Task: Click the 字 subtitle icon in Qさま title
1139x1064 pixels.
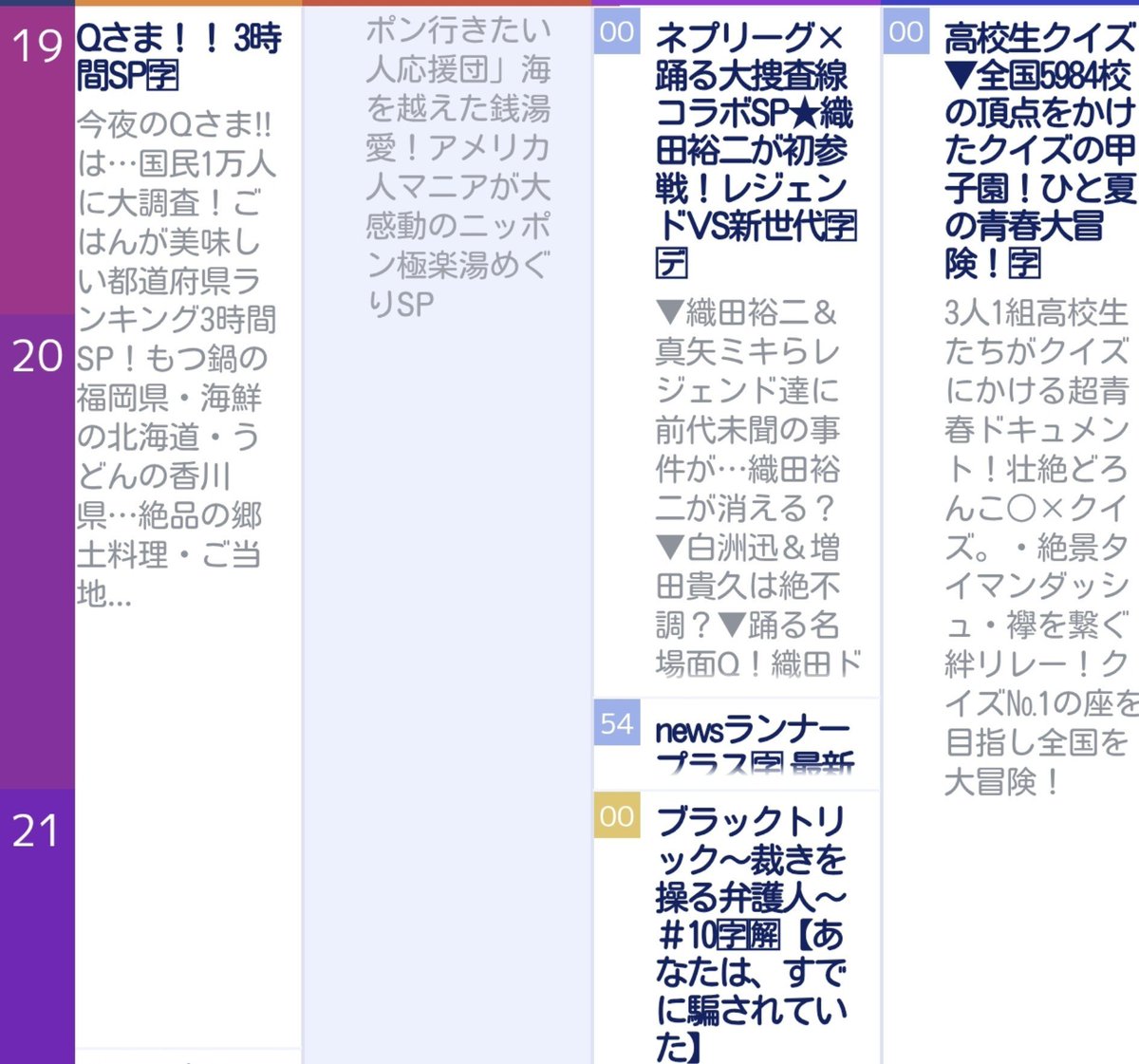Action: tap(163, 76)
